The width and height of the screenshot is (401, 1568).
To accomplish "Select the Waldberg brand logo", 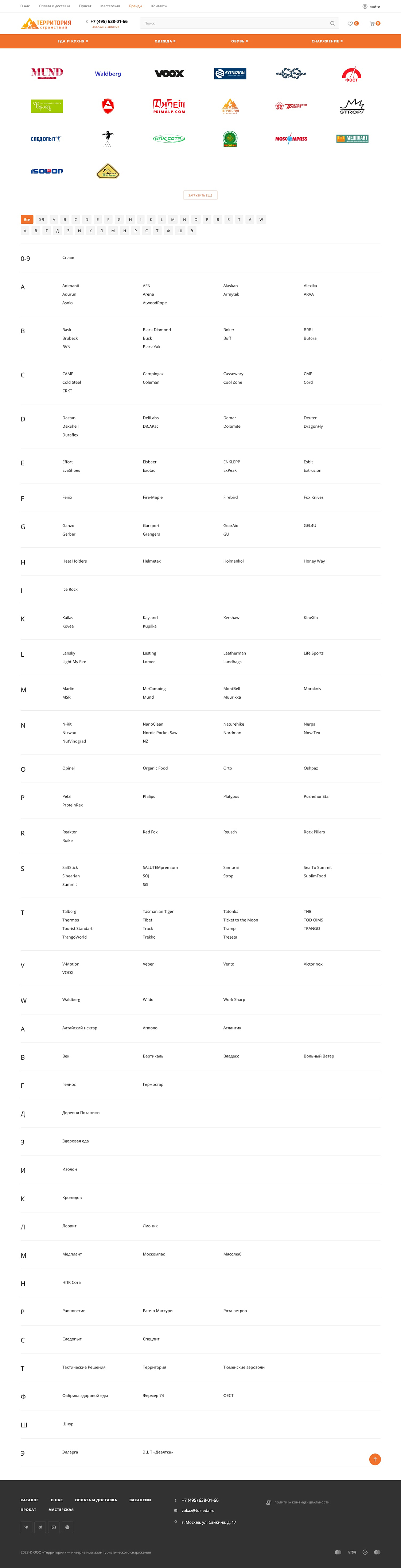I will (x=108, y=74).
